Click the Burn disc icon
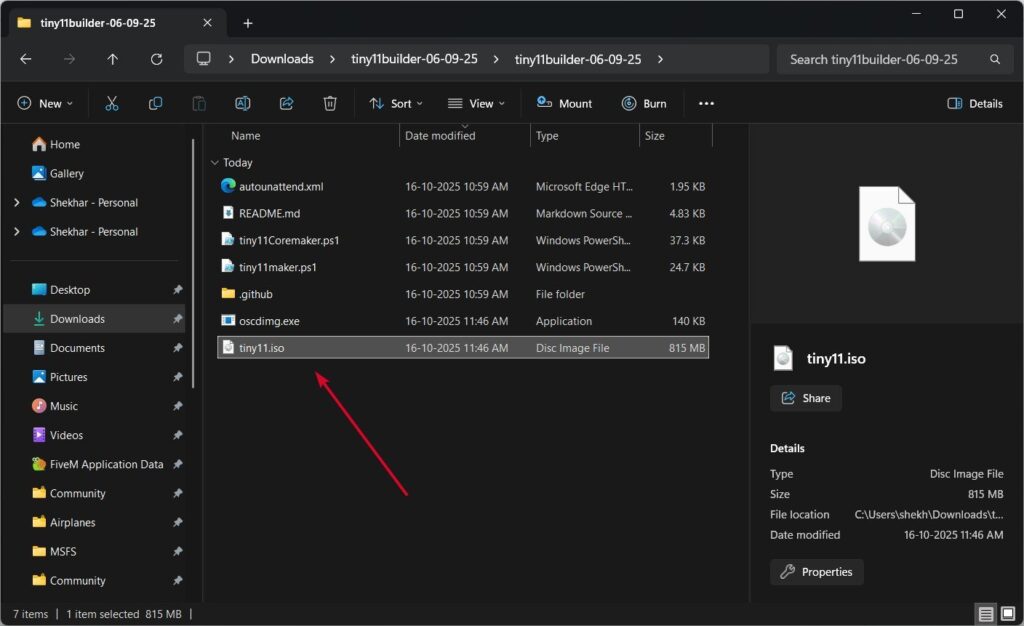 point(645,103)
